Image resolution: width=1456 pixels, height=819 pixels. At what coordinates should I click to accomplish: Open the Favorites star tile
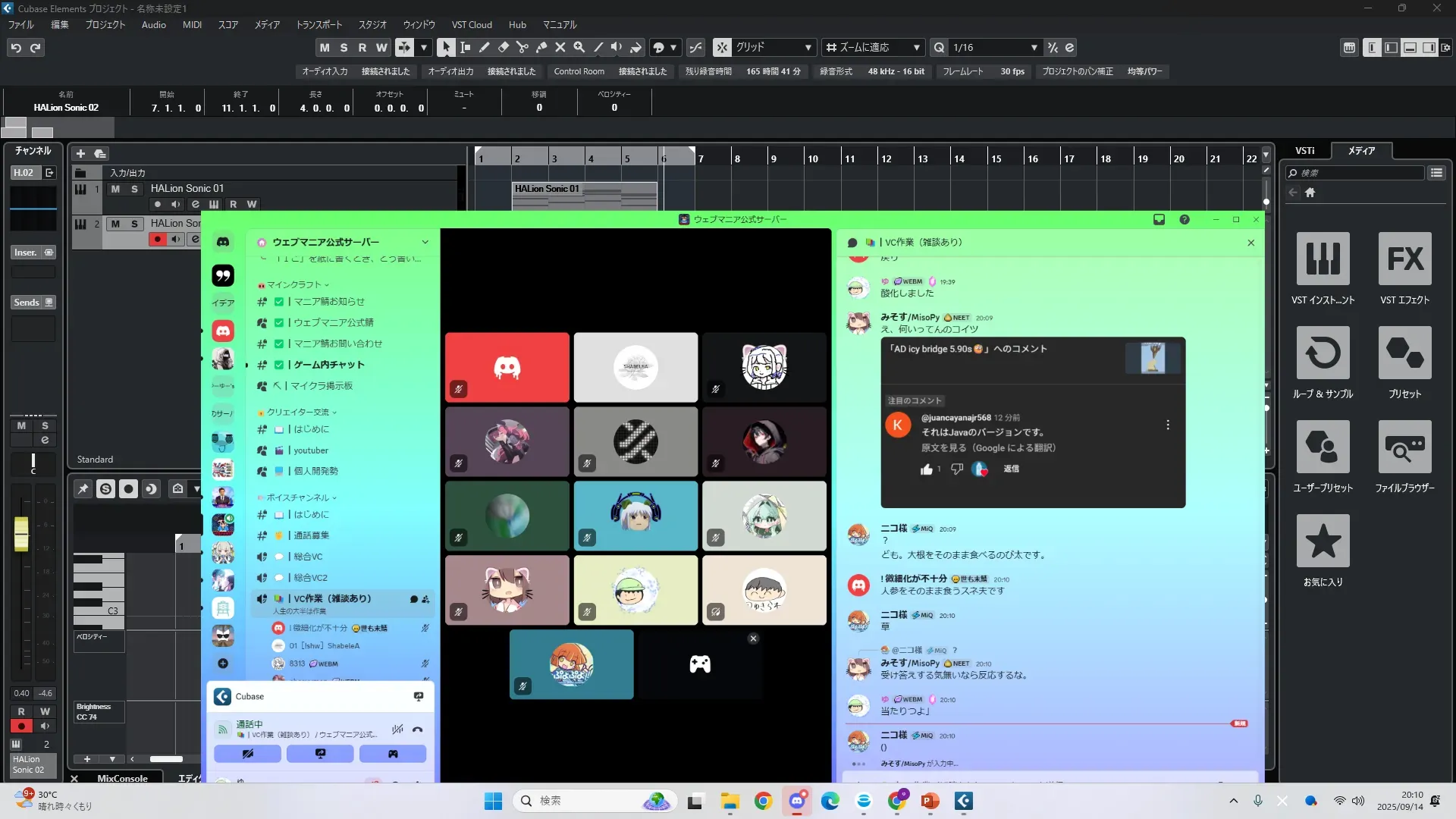[1323, 541]
